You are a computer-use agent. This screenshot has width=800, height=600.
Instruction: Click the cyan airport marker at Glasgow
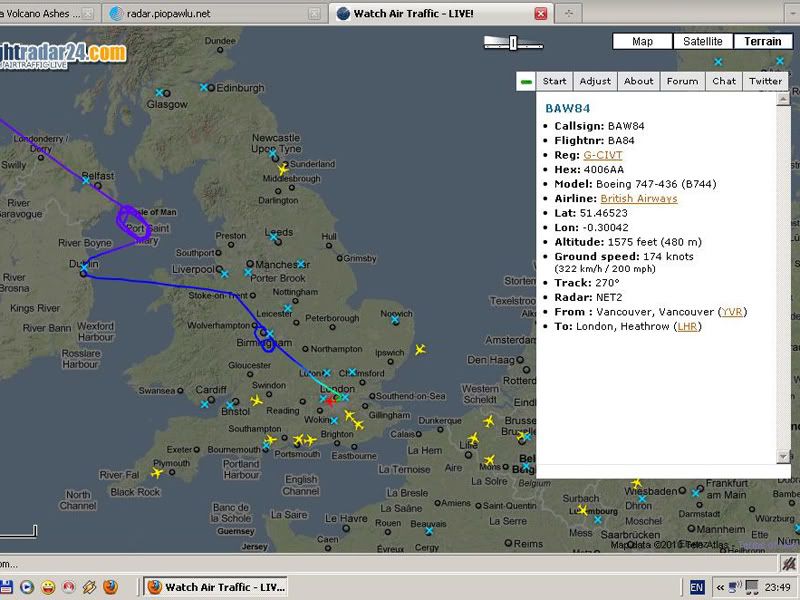coord(159,92)
